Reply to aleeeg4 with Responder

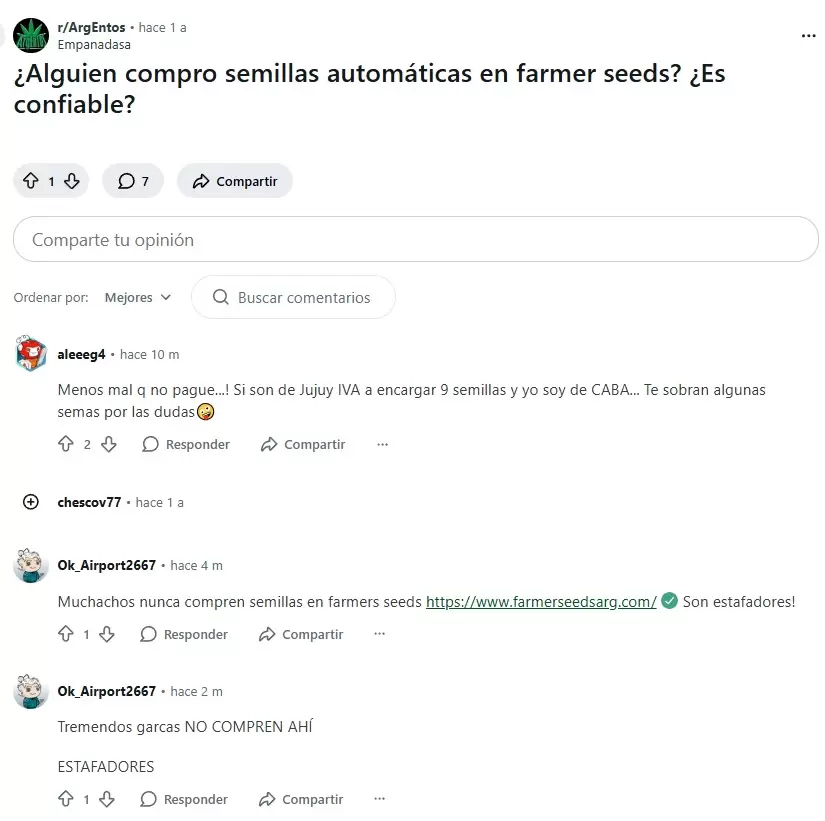186,444
